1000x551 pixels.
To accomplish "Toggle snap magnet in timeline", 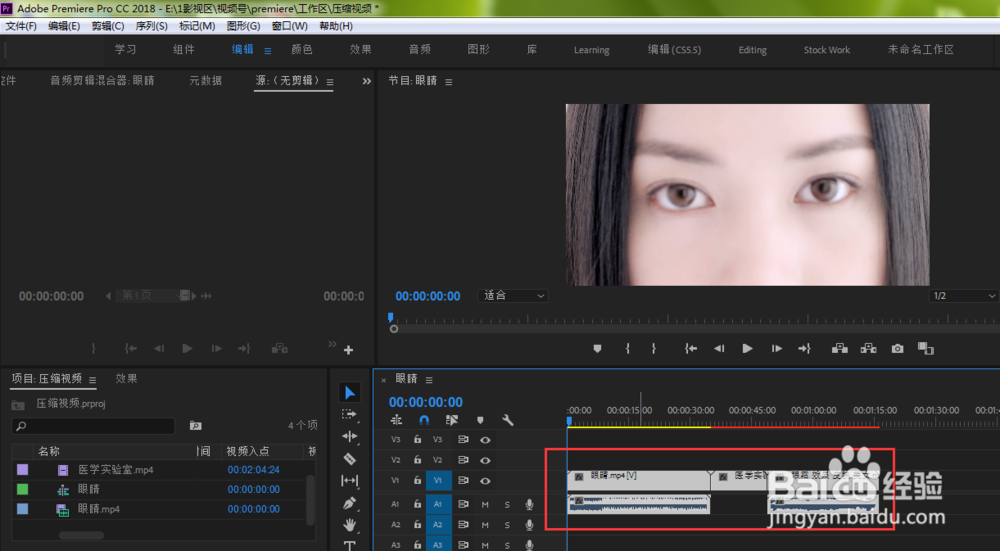I will (423, 420).
